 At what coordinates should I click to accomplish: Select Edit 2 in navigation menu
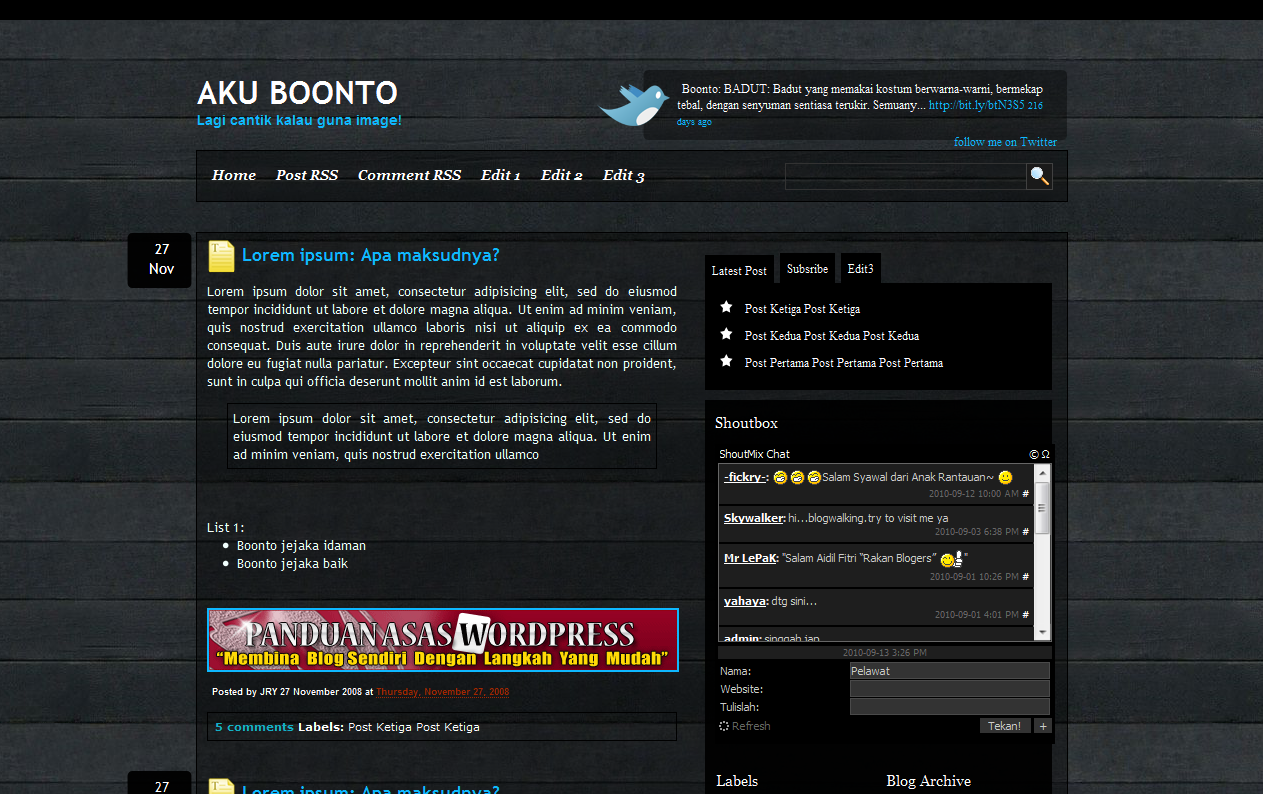pyautogui.click(x=562, y=175)
